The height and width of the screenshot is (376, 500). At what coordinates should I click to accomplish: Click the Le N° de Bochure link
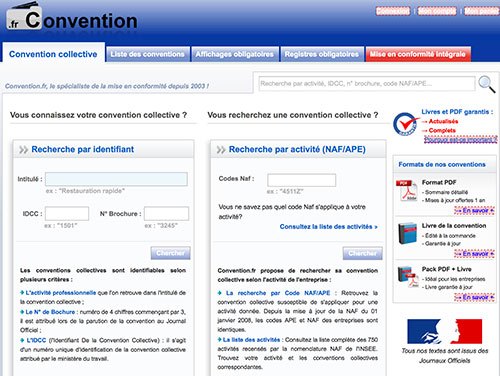coord(50,312)
